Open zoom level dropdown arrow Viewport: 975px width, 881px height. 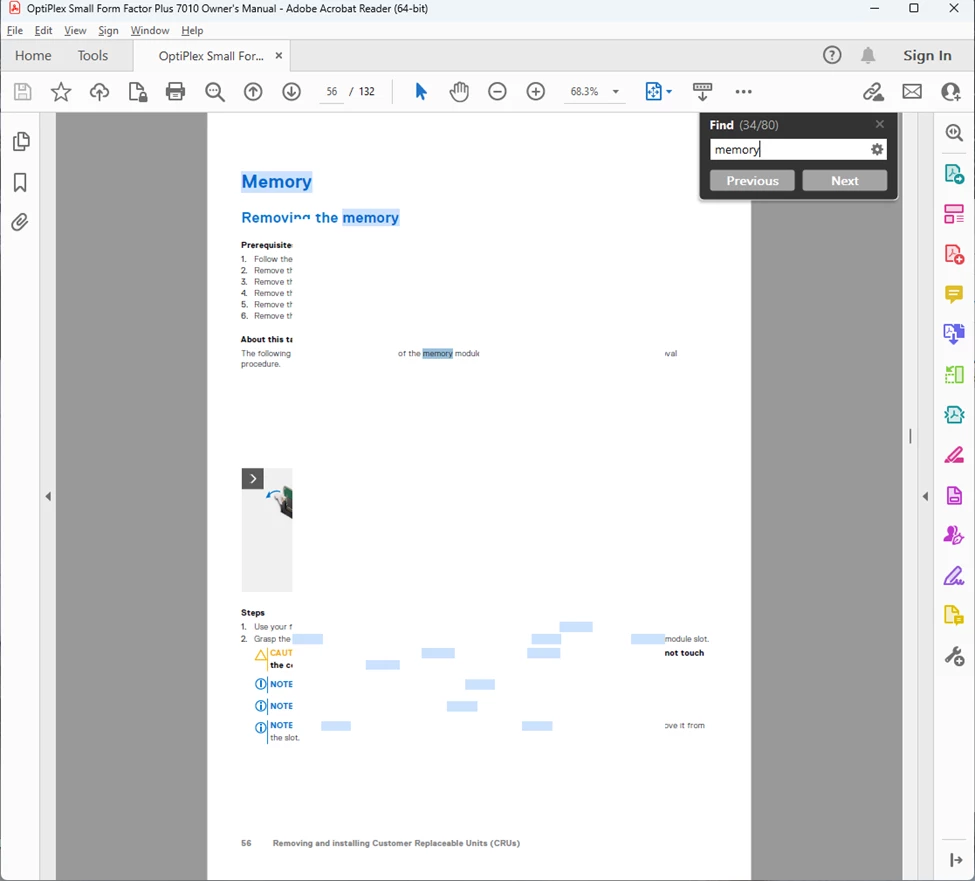616,92
